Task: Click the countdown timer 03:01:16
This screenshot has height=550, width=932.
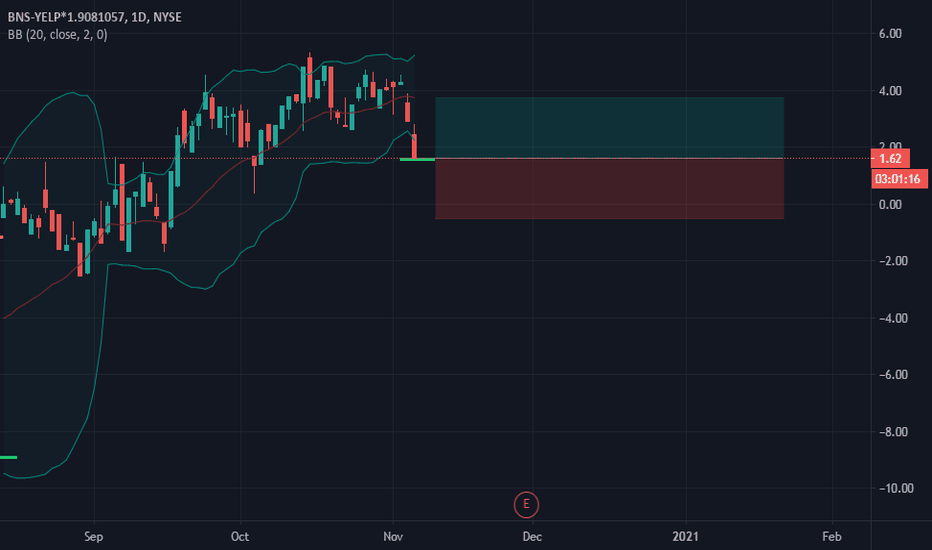Action: (898, 179)
